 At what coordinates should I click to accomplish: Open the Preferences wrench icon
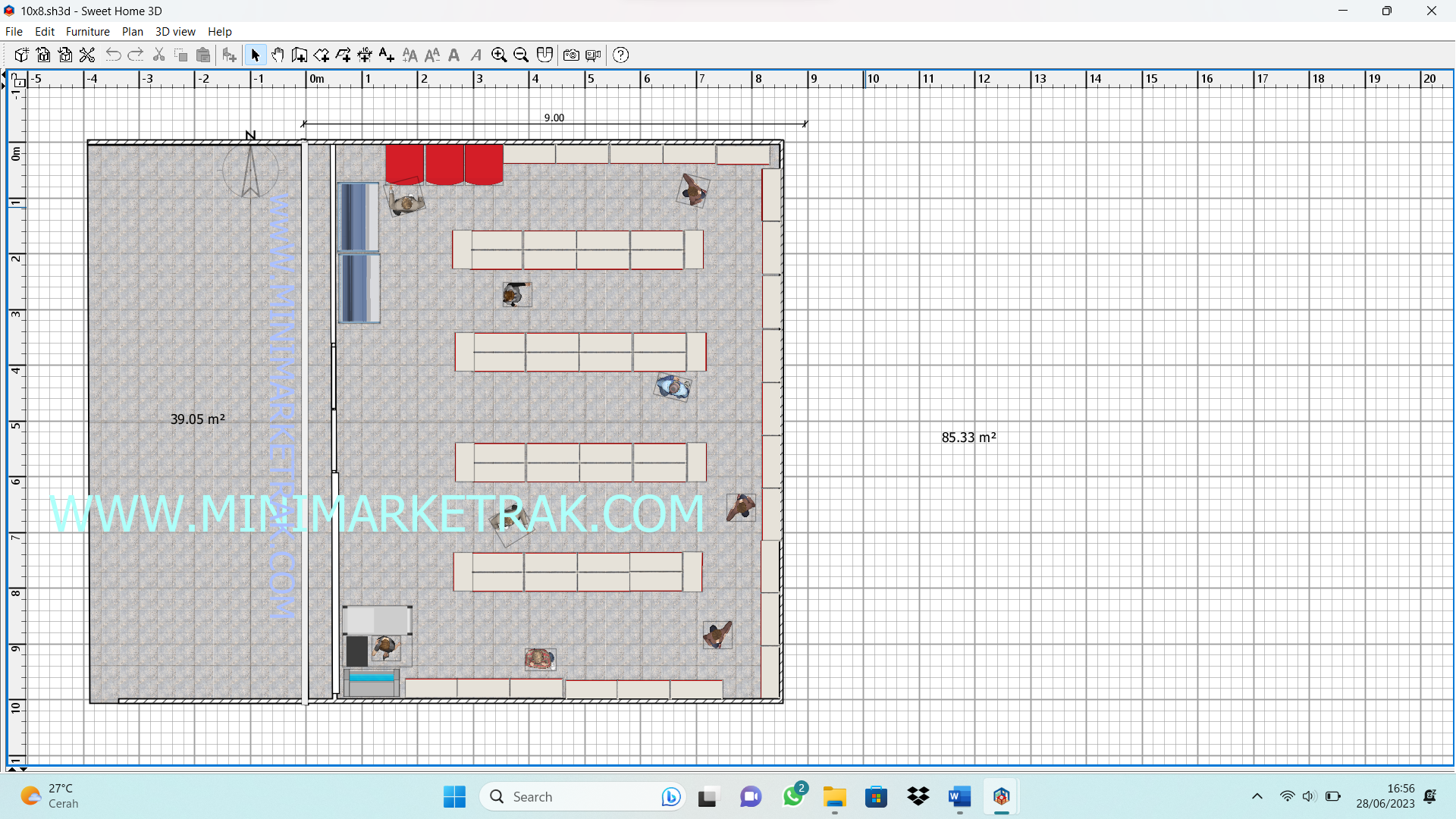tap(87, 55)
